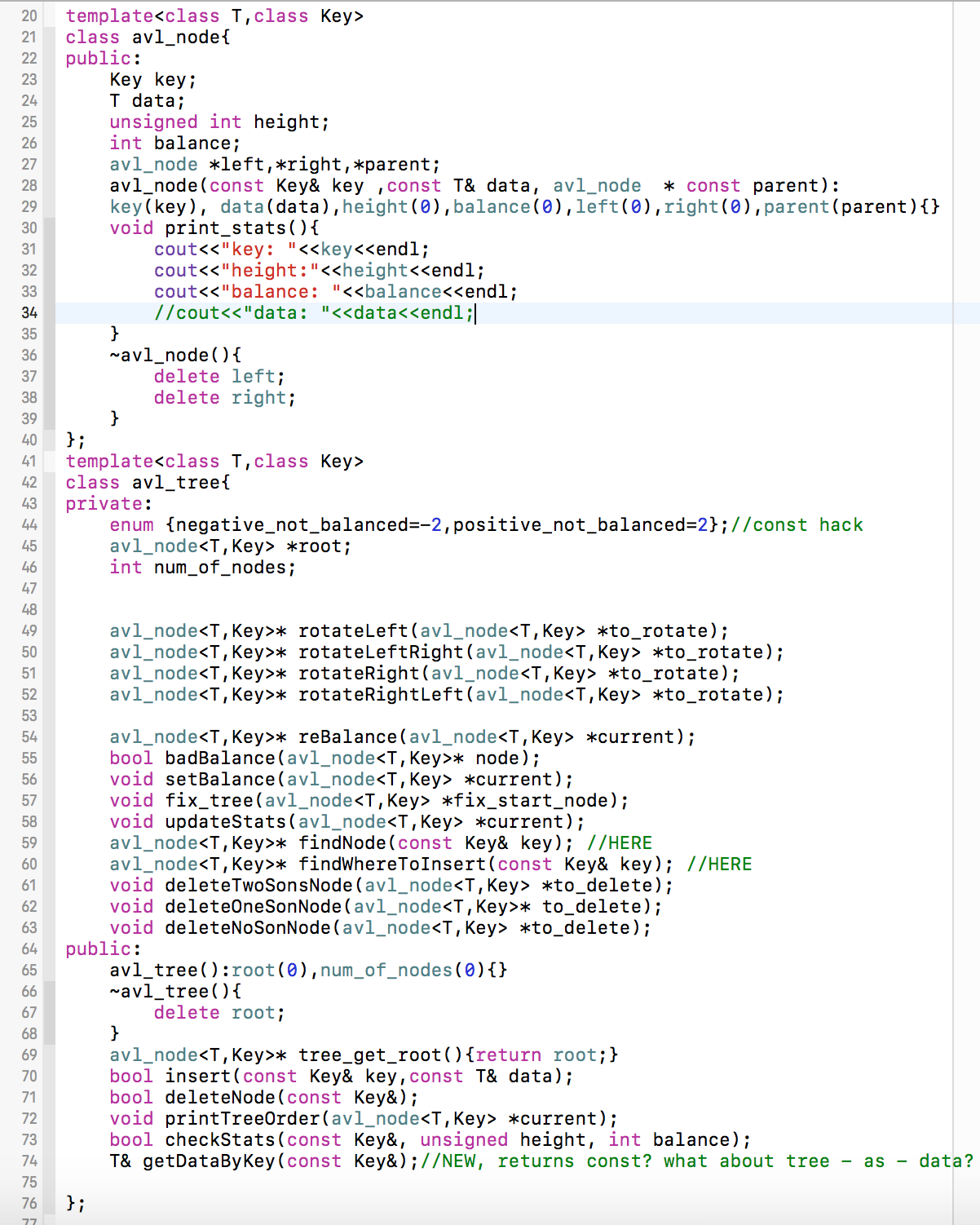
Task: Click 'int num_of_nodes;' declaration
Action: pyautogui.click(x=203, y=568)
